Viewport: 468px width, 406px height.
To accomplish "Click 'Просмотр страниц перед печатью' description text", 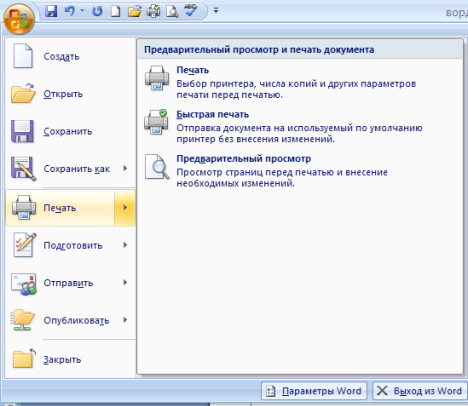I will click(282, 178).
